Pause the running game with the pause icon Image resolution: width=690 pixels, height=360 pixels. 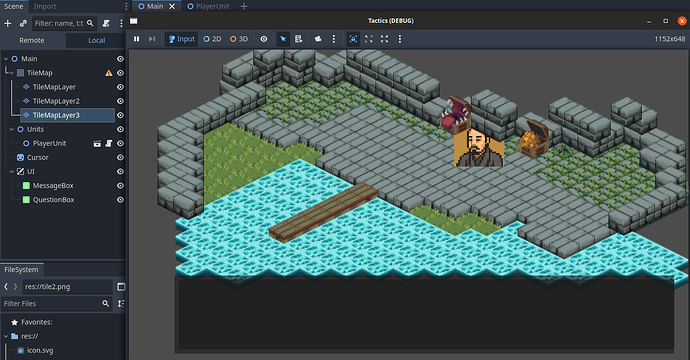[x=136, y=39]
